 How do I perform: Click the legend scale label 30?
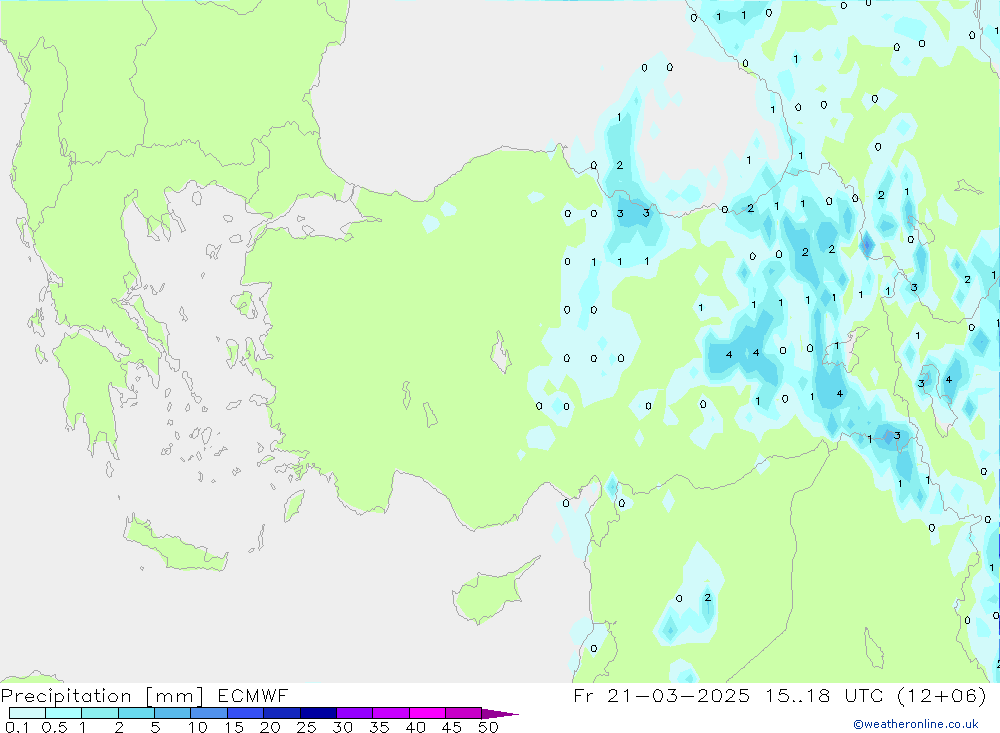(343, 727)
